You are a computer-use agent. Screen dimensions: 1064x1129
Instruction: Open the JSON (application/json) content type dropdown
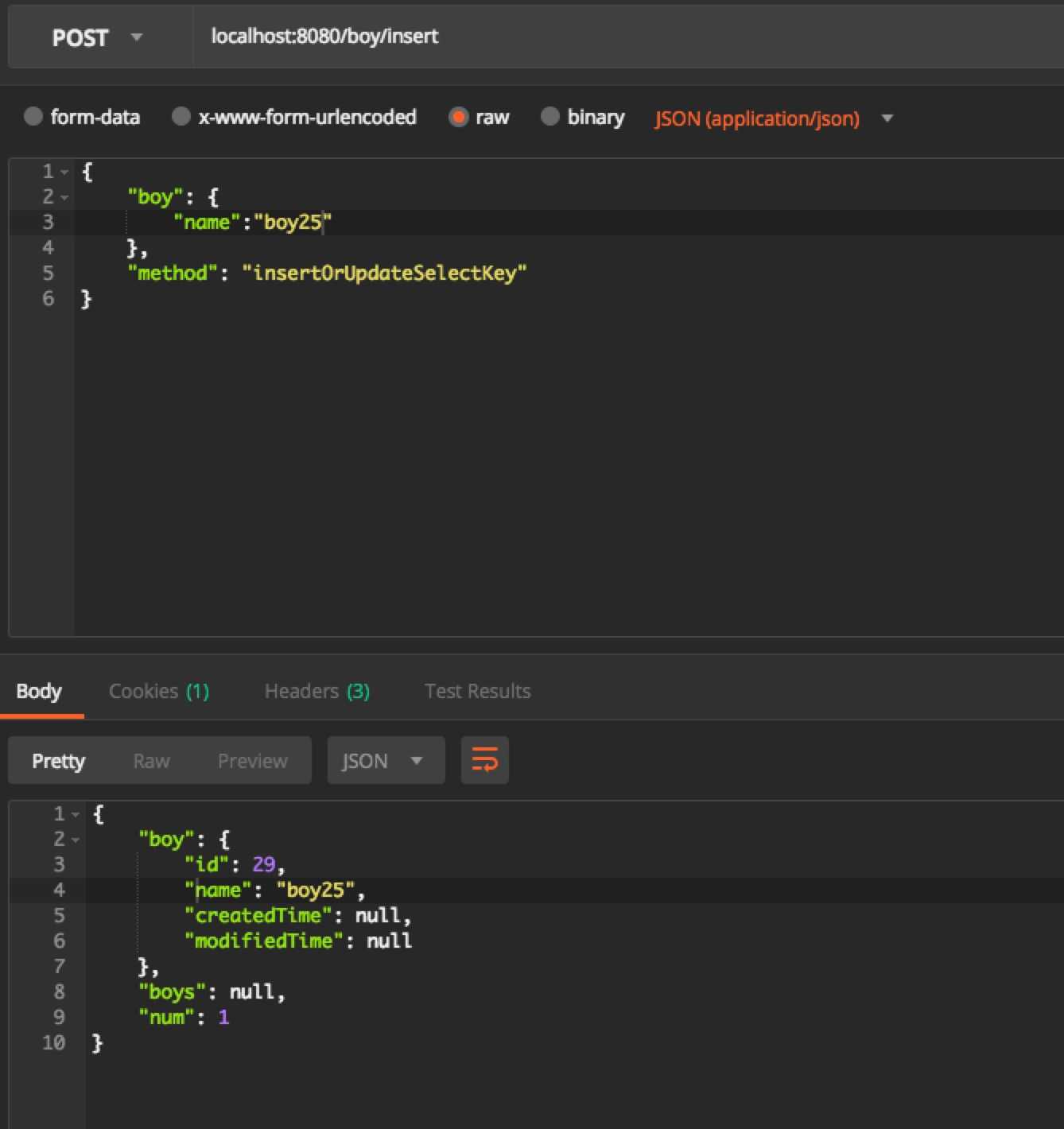tap(774, 118)
